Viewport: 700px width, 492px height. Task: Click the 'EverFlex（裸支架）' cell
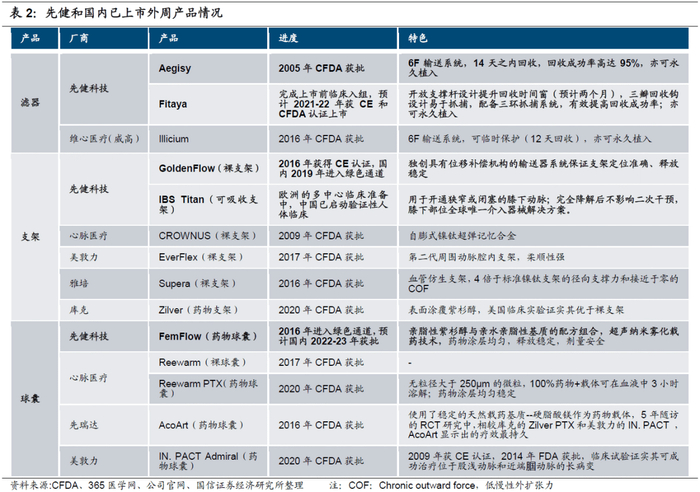208,257
